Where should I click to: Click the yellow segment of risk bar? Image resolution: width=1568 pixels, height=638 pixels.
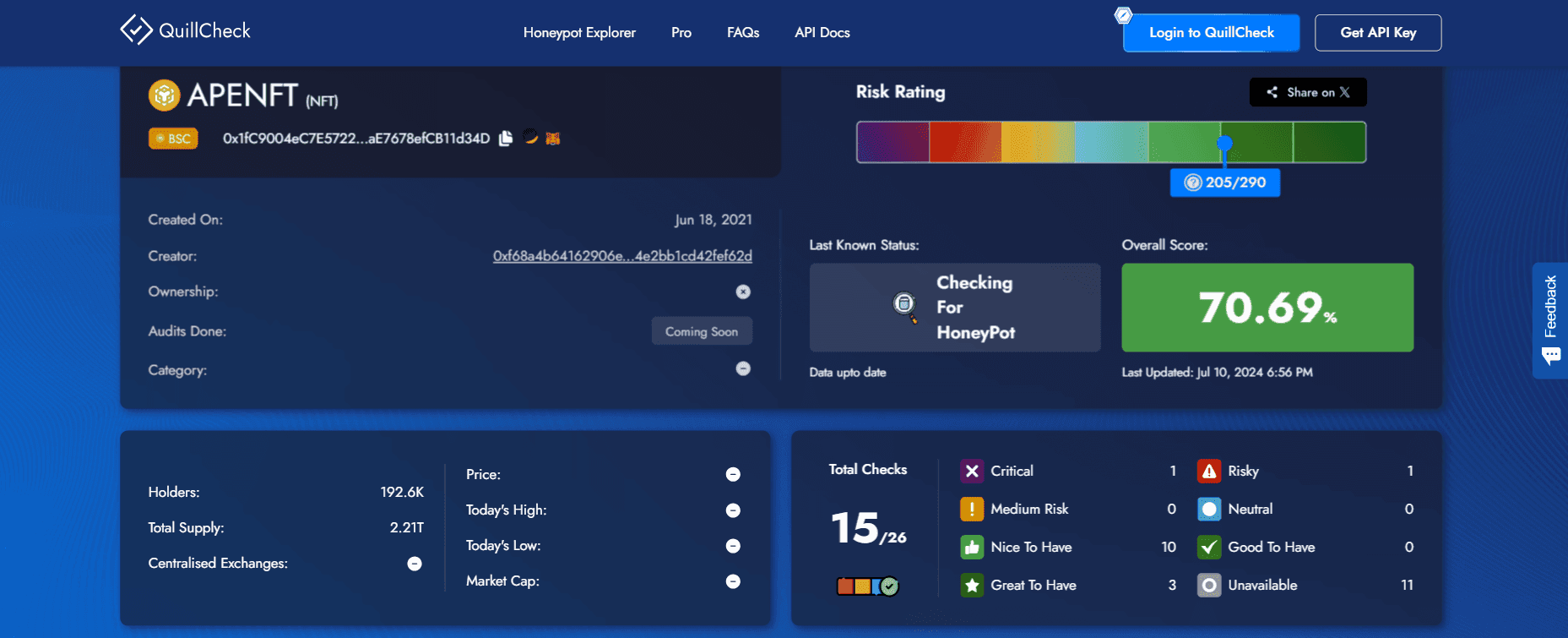pos(1039,142)
